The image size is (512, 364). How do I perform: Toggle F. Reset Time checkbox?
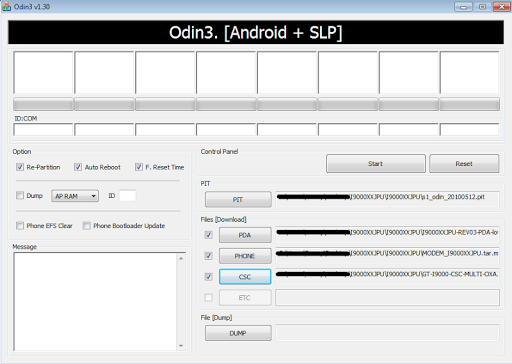(x=139, y=167)
